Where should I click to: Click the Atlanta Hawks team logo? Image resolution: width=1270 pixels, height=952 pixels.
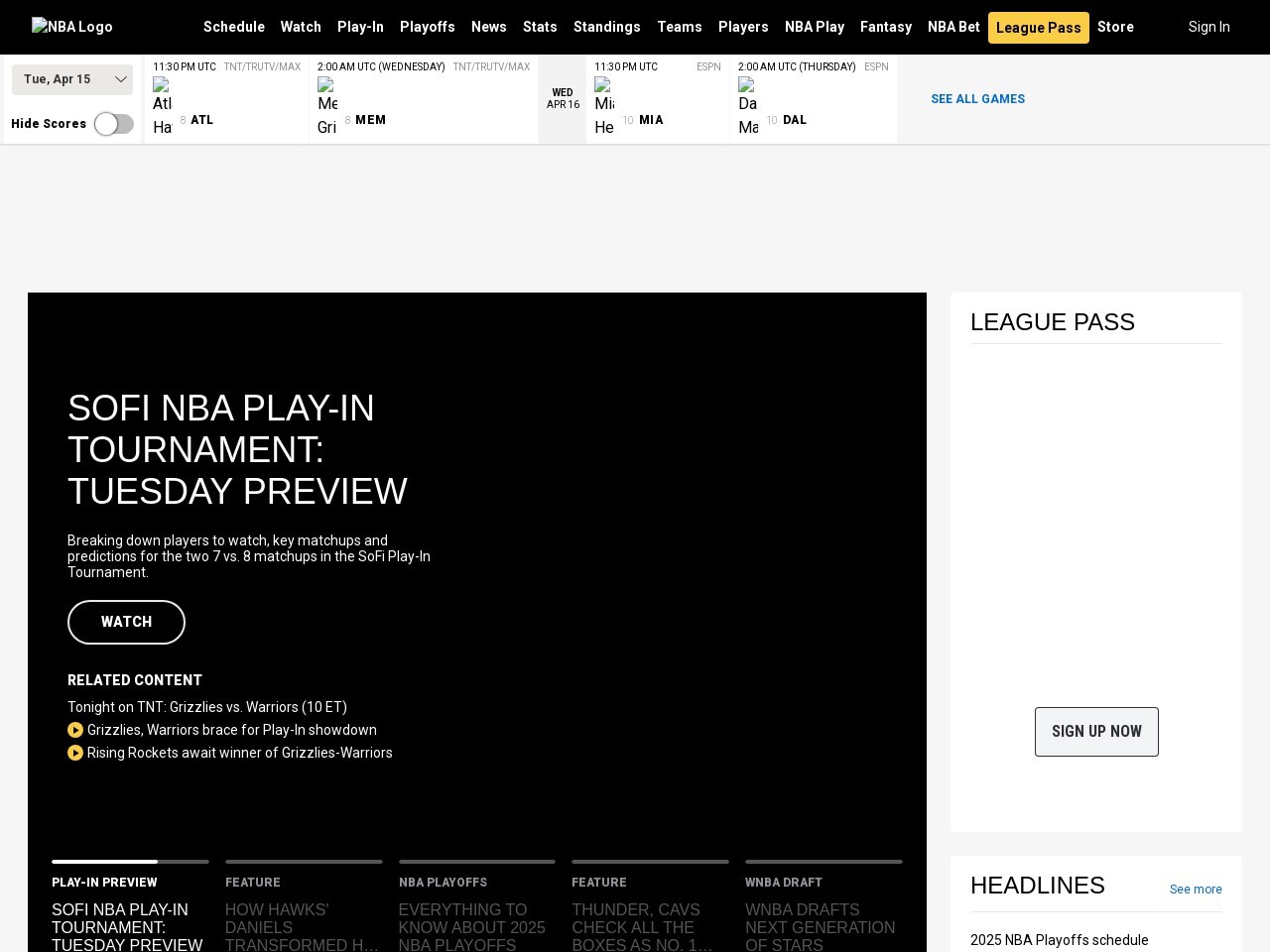click(163, 107)
